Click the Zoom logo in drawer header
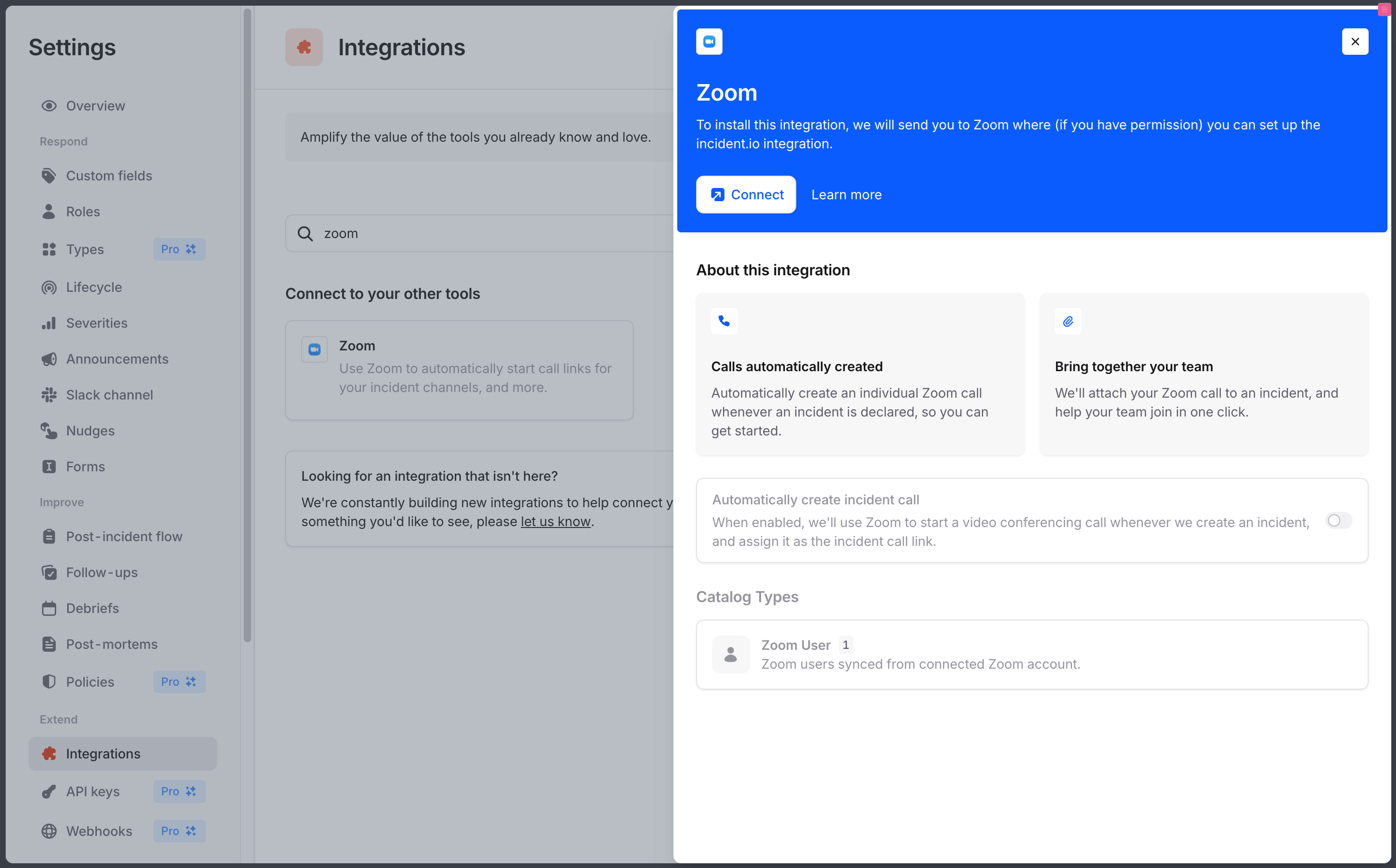Viewport: 1396px width, 868px height. [x=709, y=42]
